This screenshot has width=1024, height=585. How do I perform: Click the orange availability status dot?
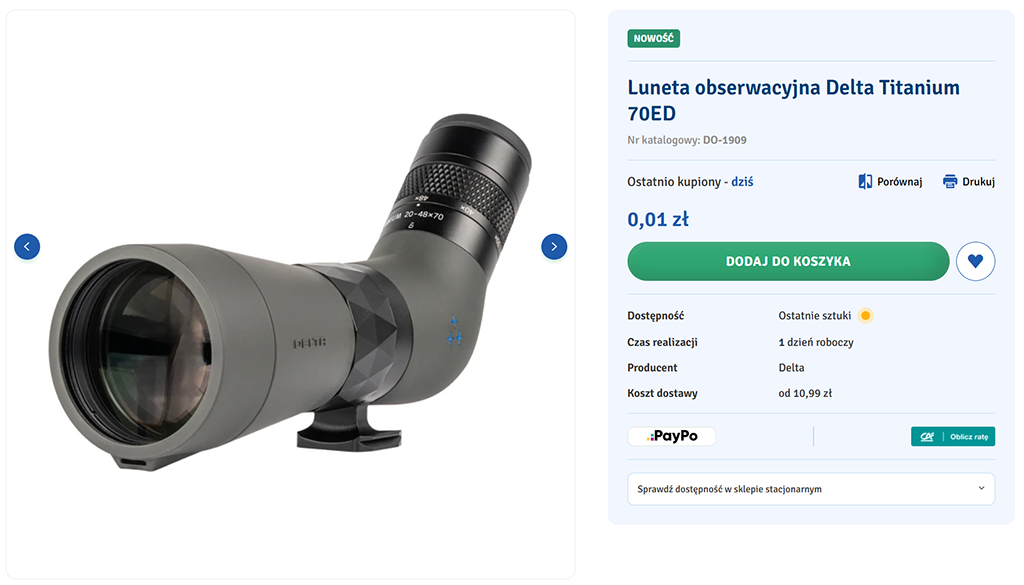tap(866, 316)
